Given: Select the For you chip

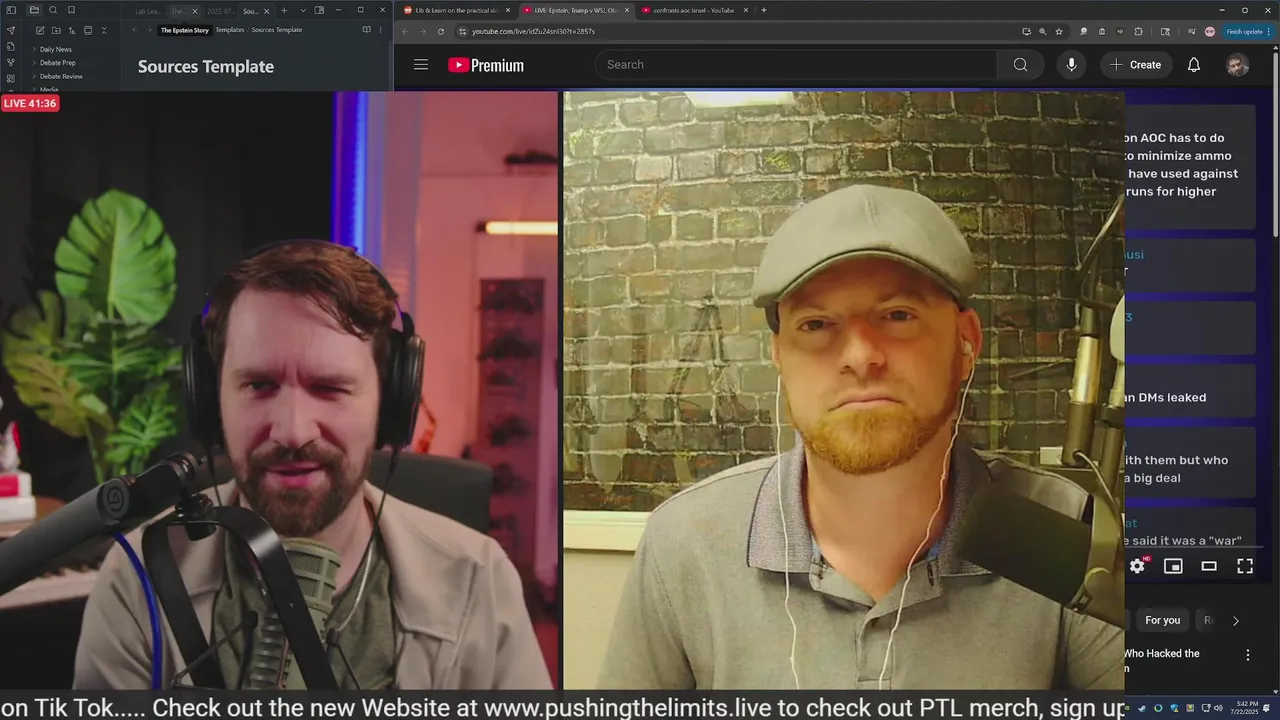Looking at the screenshot, I should tap(1162, 620).
